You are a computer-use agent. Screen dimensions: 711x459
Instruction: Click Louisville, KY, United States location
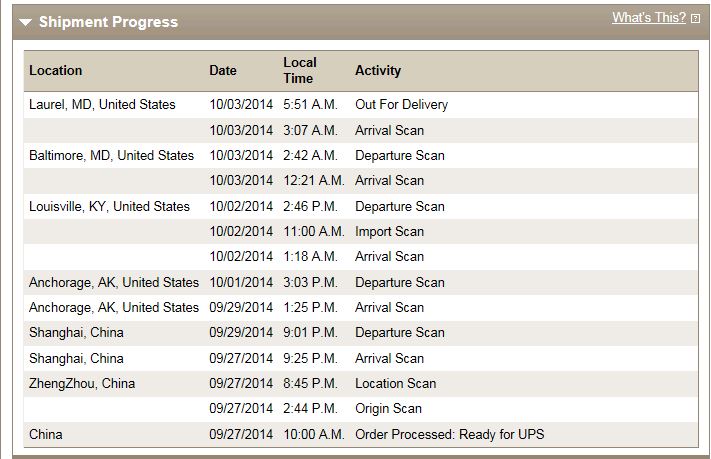pyautogui.click(x=109, y=206)
